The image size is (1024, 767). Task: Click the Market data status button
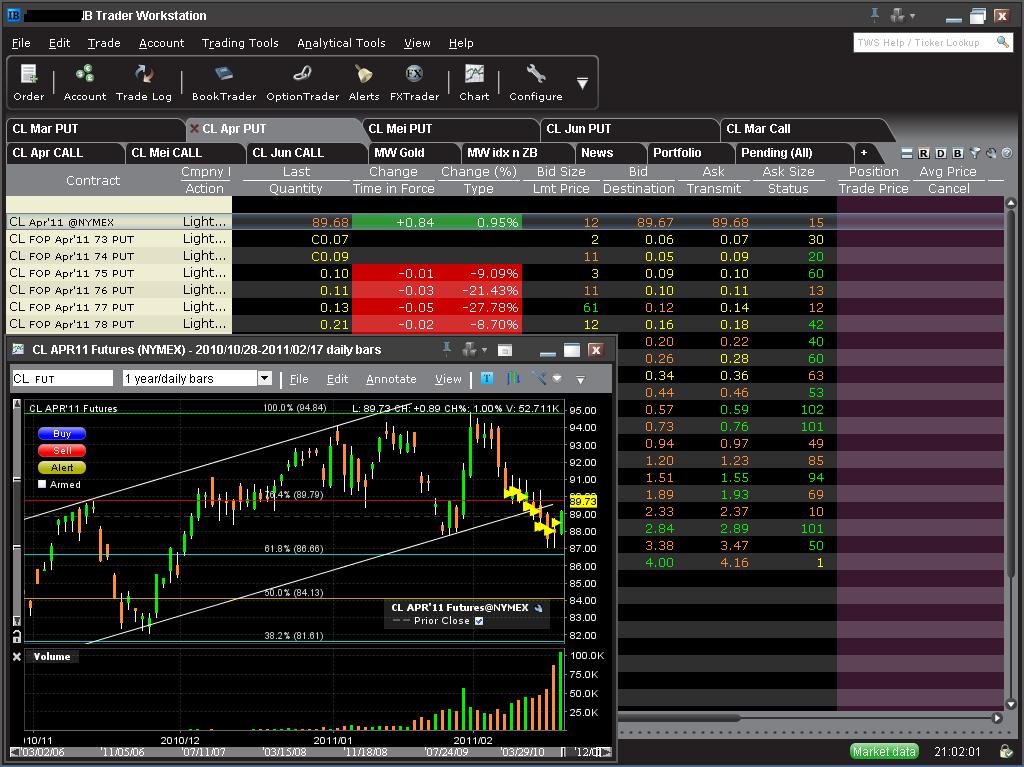click(x=884, y=751)
